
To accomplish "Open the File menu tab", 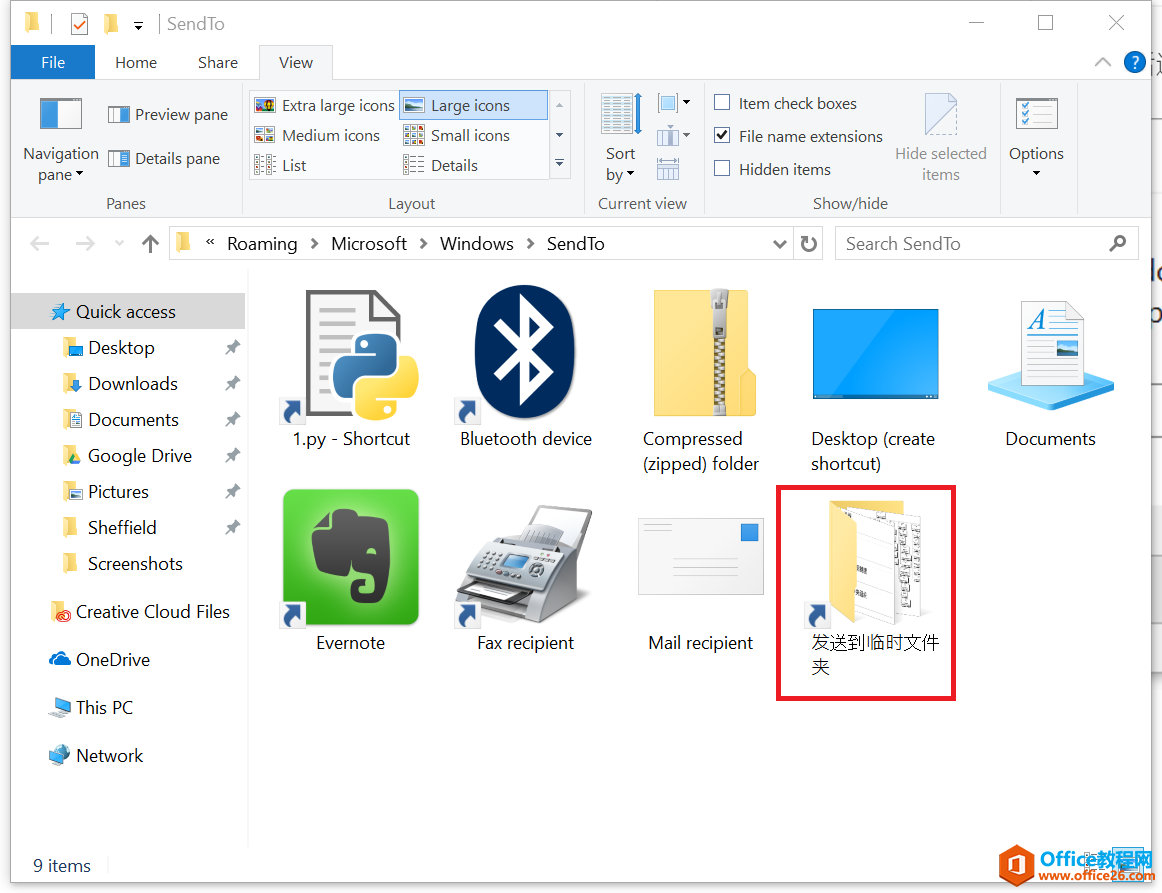I will tap(53, 62).
